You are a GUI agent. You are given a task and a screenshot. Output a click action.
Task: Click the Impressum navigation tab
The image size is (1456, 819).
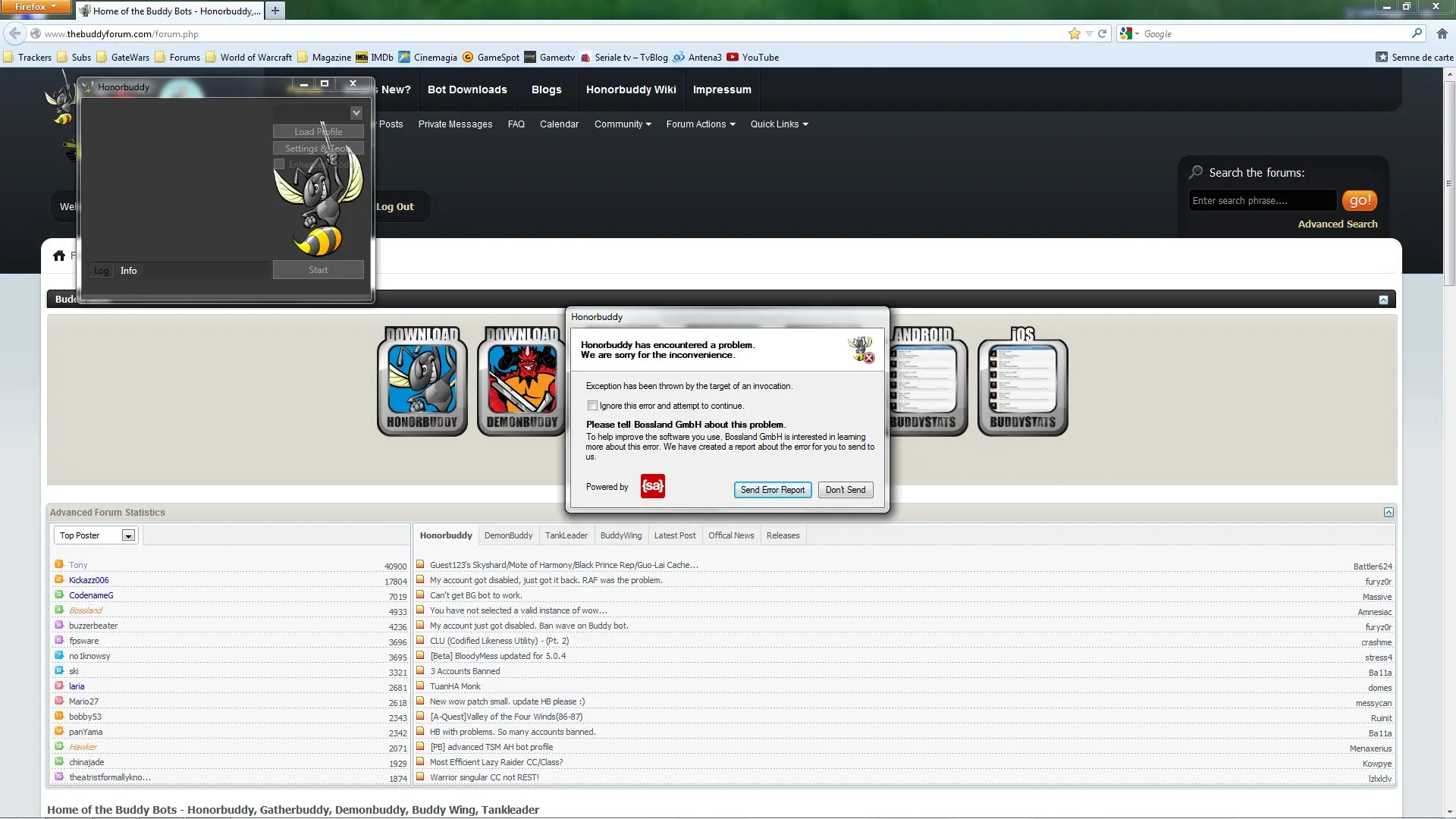coord(722,89)
